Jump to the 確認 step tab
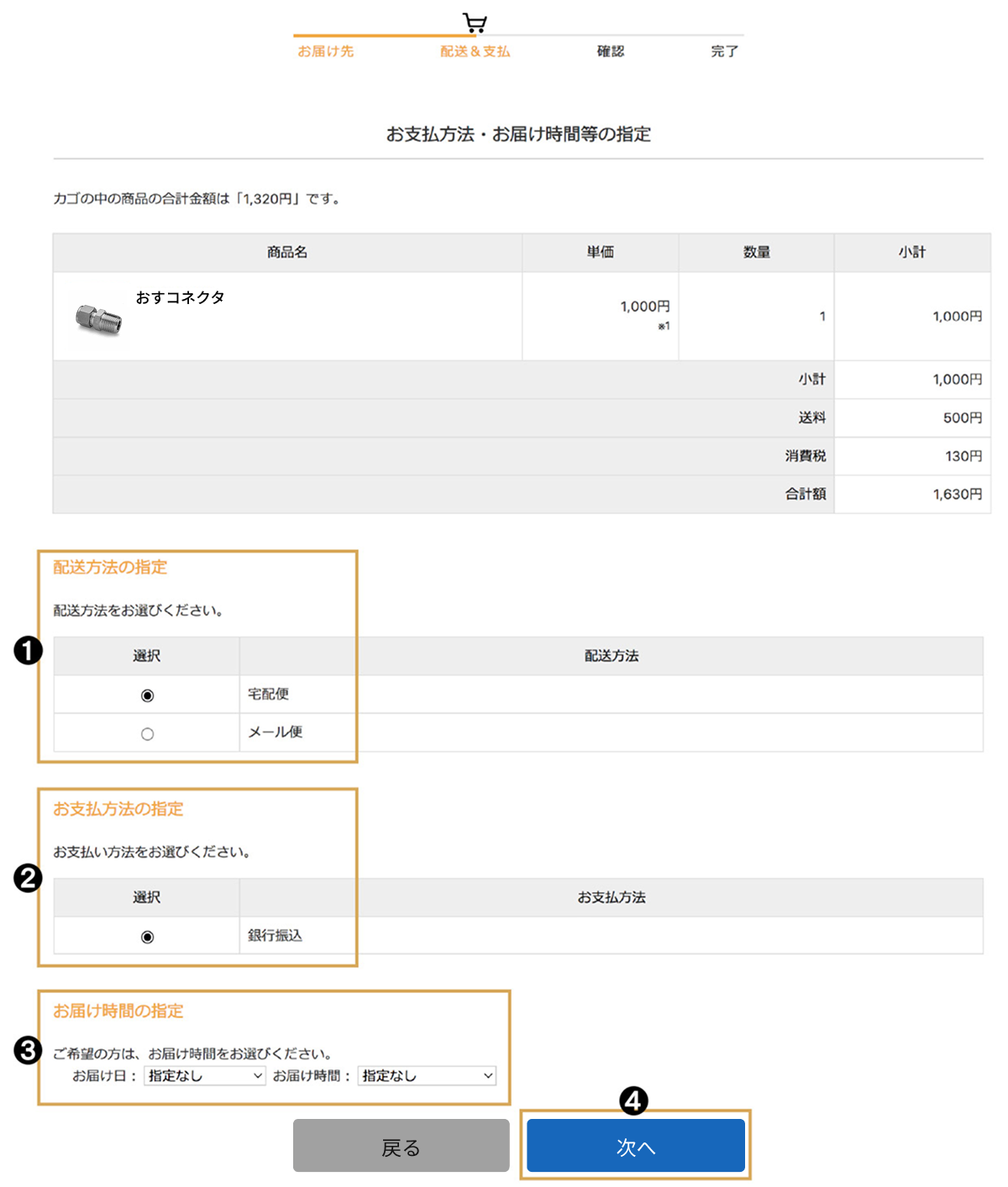Viewport: 1008px width, 1187px height. 611,51
